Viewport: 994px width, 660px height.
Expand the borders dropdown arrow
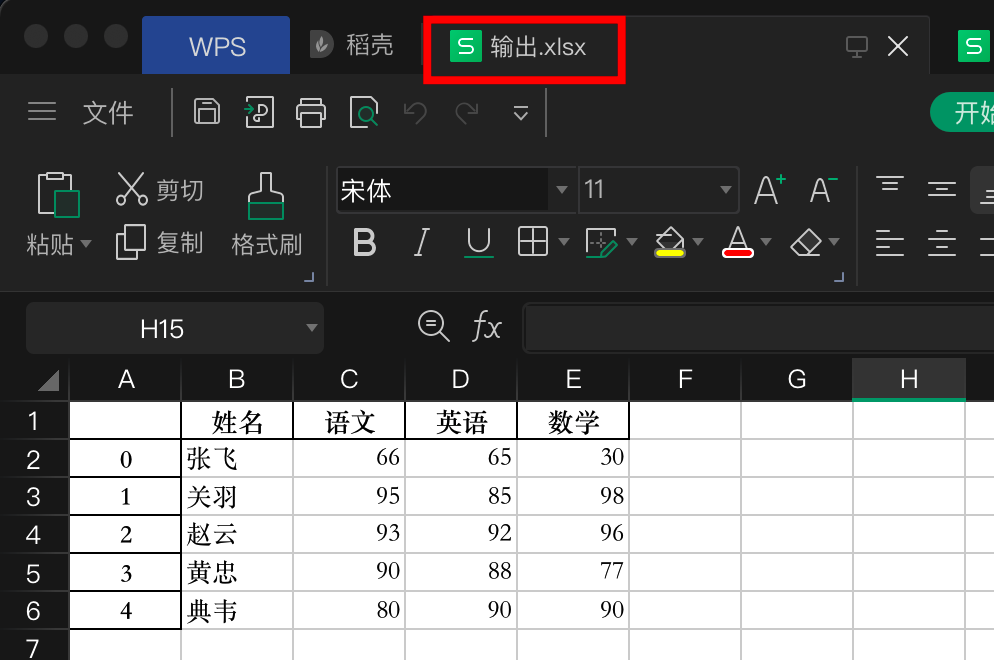pos(564,242)
